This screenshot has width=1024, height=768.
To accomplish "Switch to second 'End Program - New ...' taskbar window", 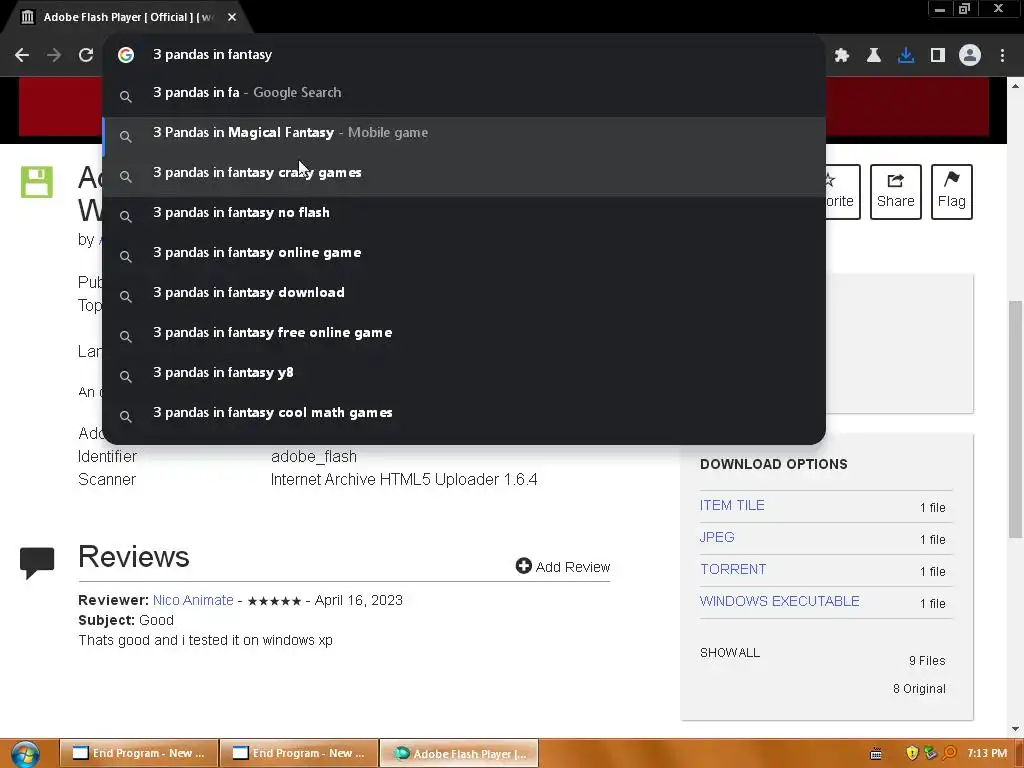I will click(x=299, y=753).
